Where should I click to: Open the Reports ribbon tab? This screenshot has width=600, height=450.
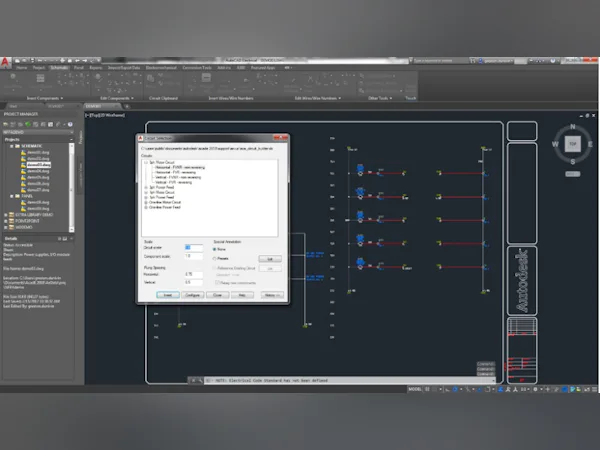pyautogui.click(x=96, y=68)
